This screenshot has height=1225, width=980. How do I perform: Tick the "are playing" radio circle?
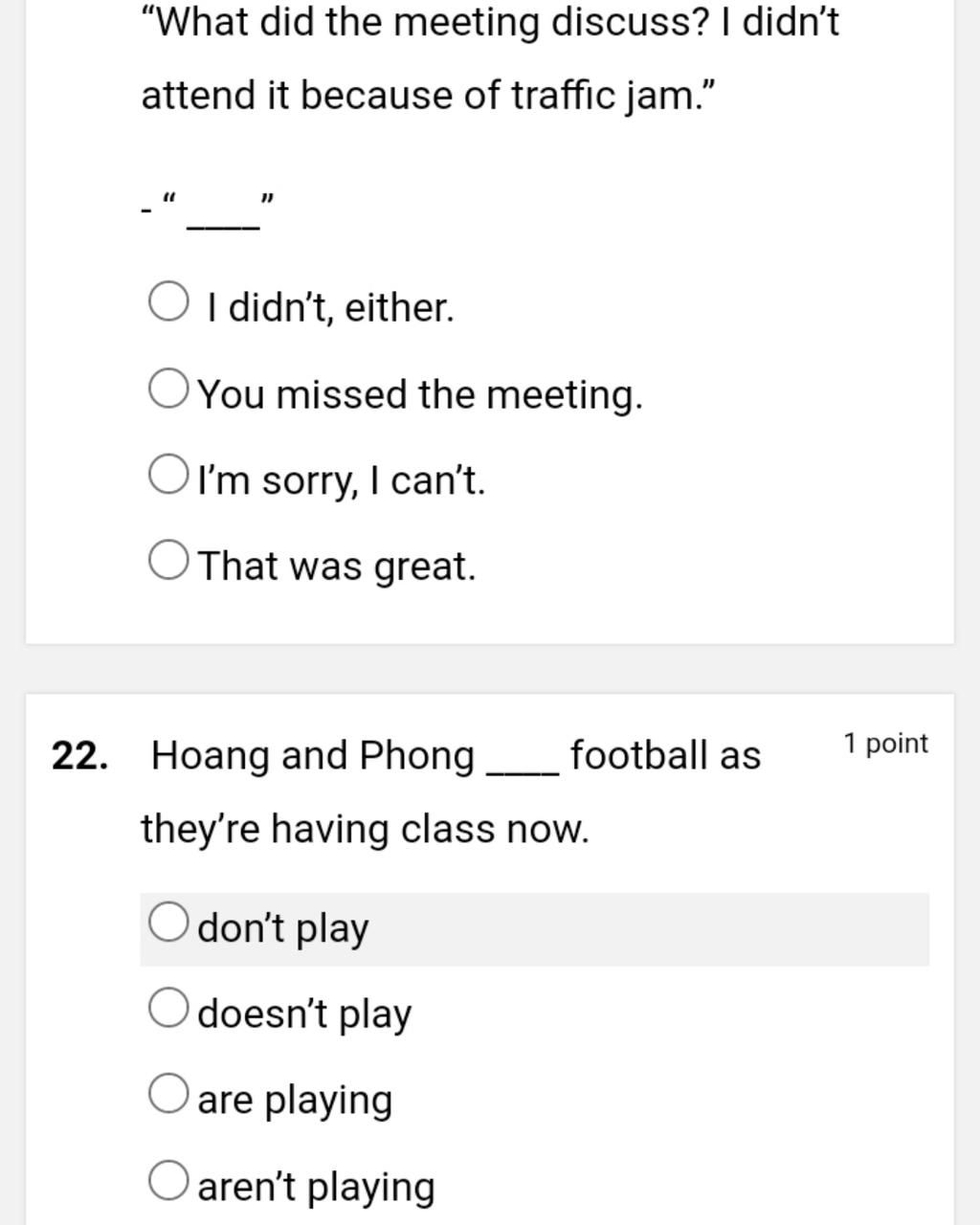[168, 1095]
